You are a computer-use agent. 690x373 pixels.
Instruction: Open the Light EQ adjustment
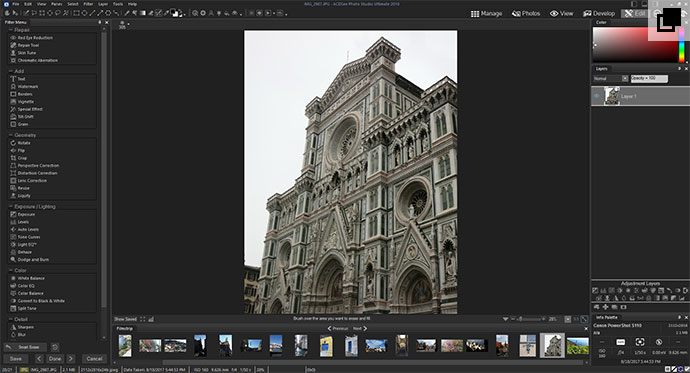pyautogui.click(x=23, y=245)
